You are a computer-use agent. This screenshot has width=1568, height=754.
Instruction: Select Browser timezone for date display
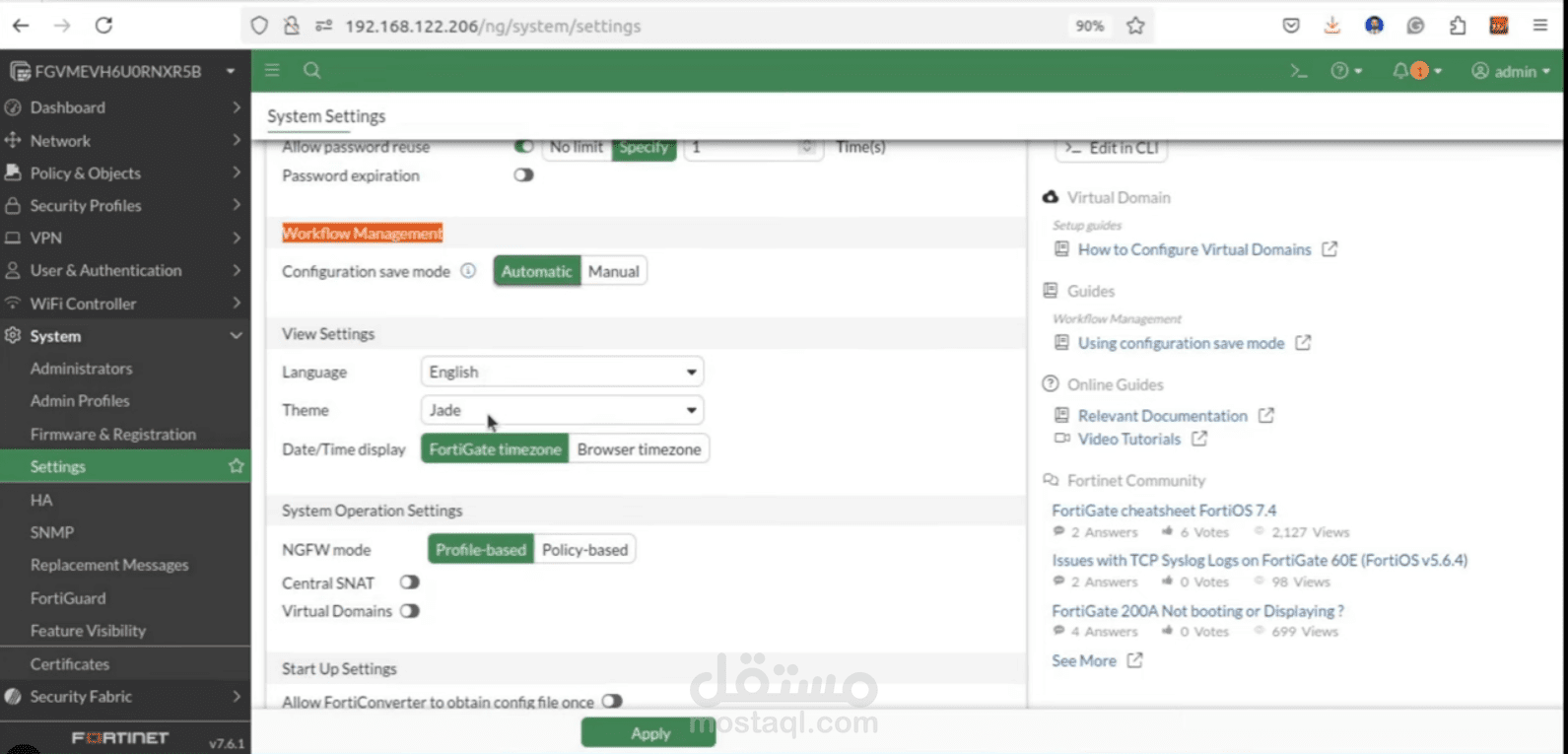639,448
